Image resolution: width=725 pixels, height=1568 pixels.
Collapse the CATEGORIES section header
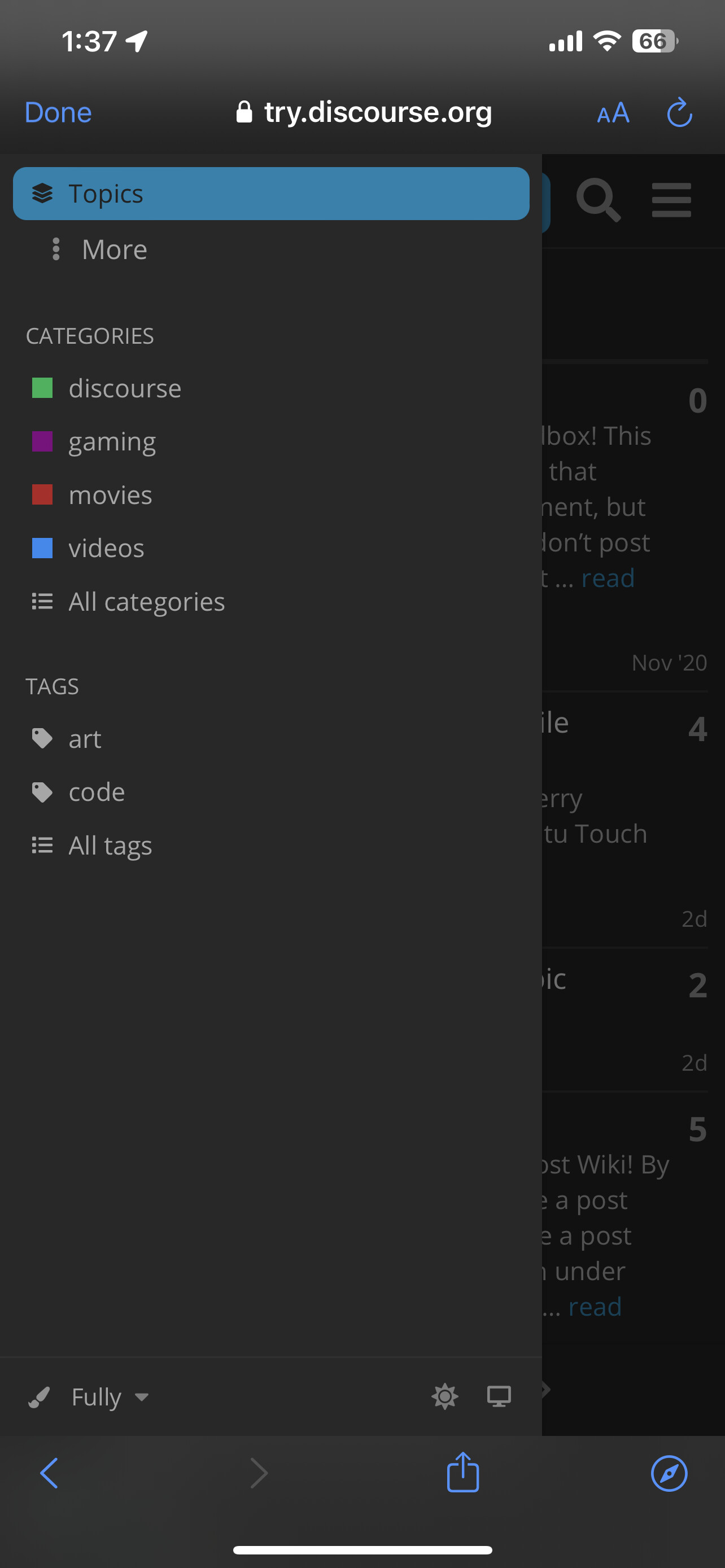[x=89, y=336]
